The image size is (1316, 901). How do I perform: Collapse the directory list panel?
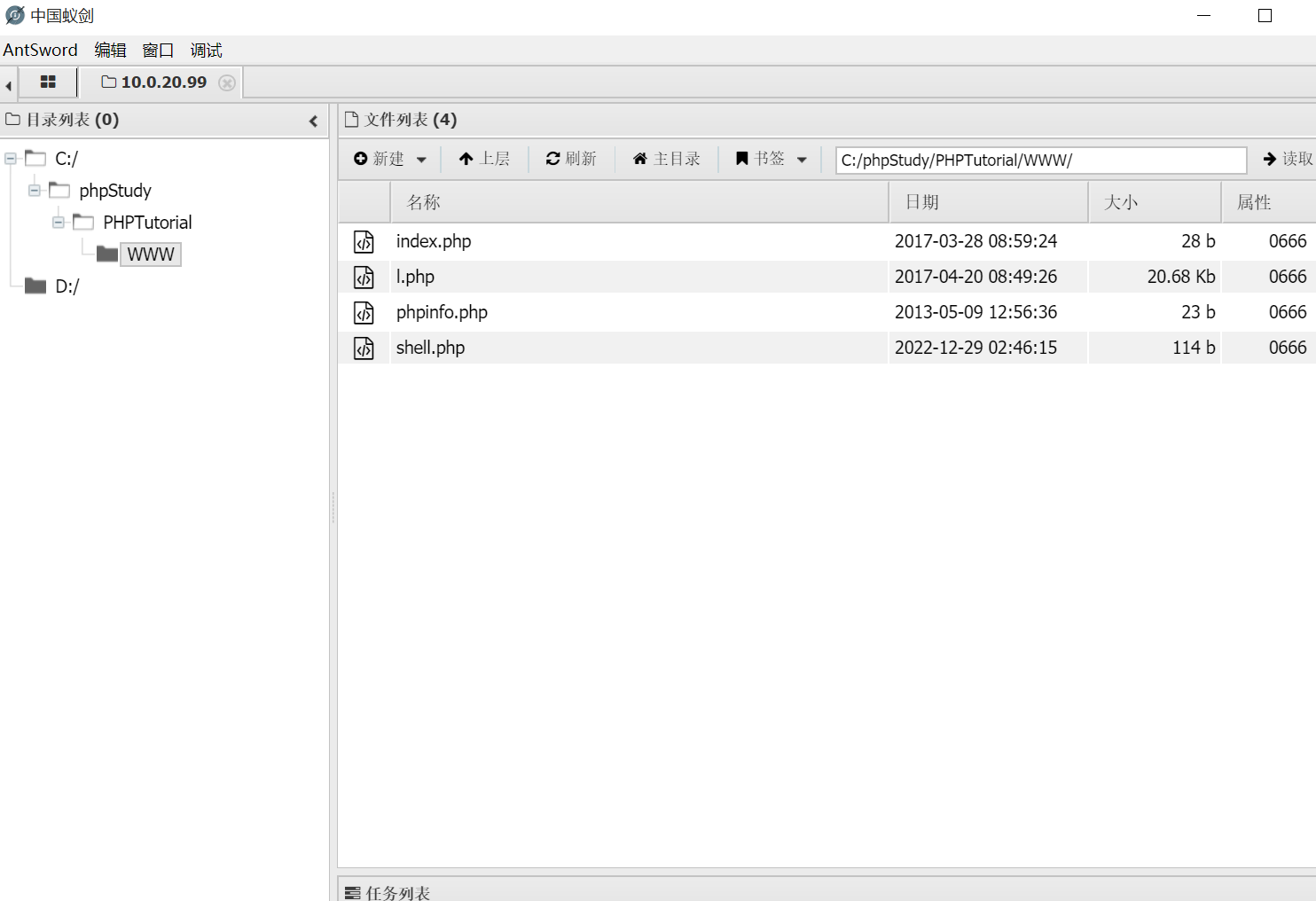pos(313,121)
